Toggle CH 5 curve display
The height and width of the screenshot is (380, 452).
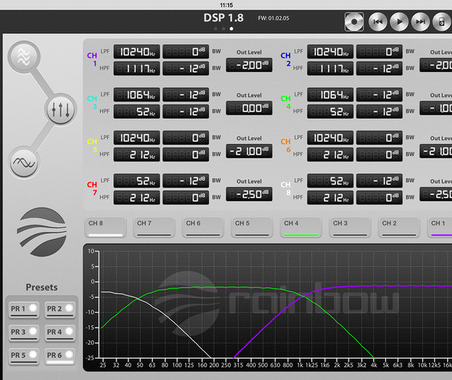tap(252, 228)
